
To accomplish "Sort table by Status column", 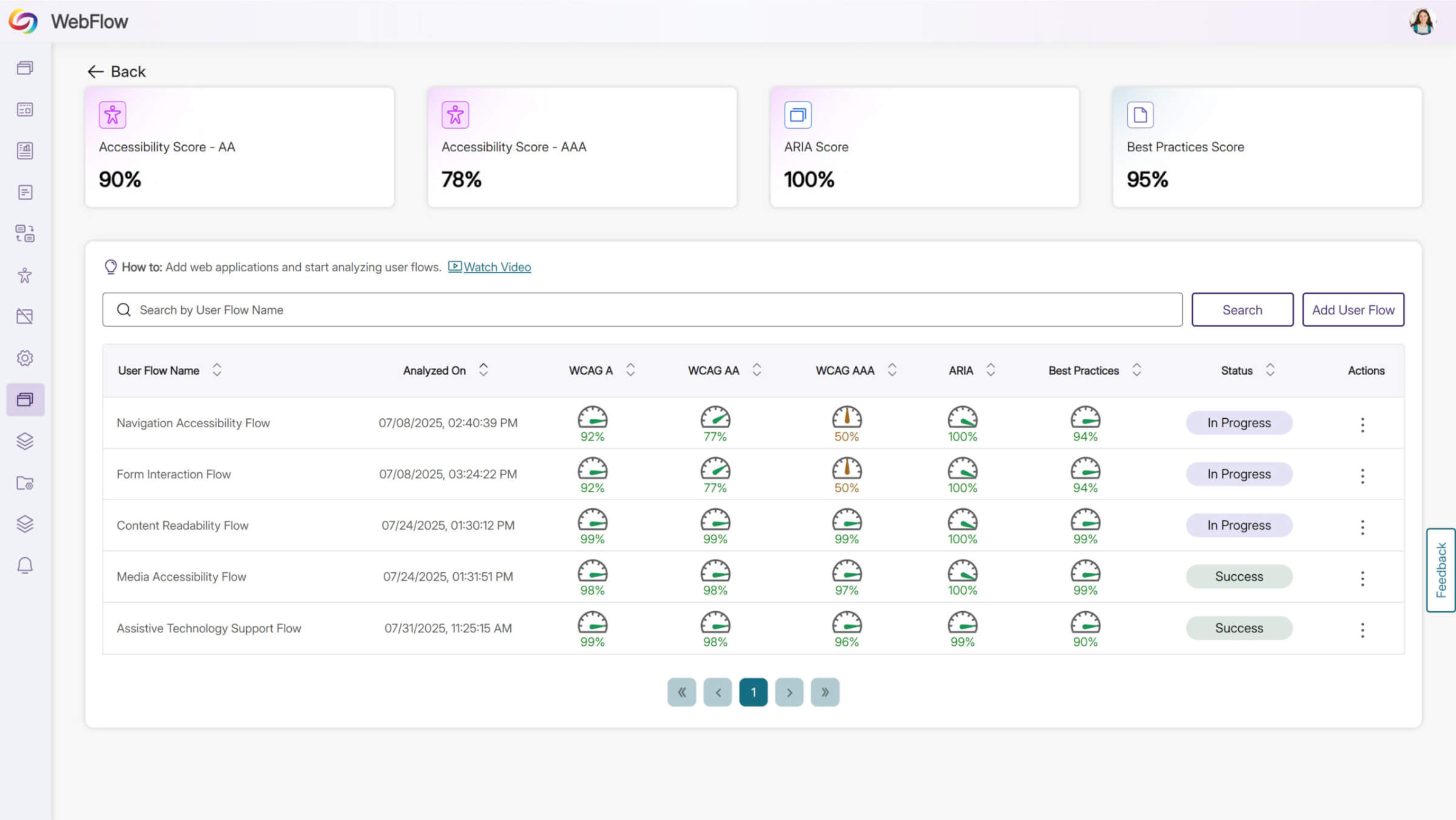I will click(1270, 370).
